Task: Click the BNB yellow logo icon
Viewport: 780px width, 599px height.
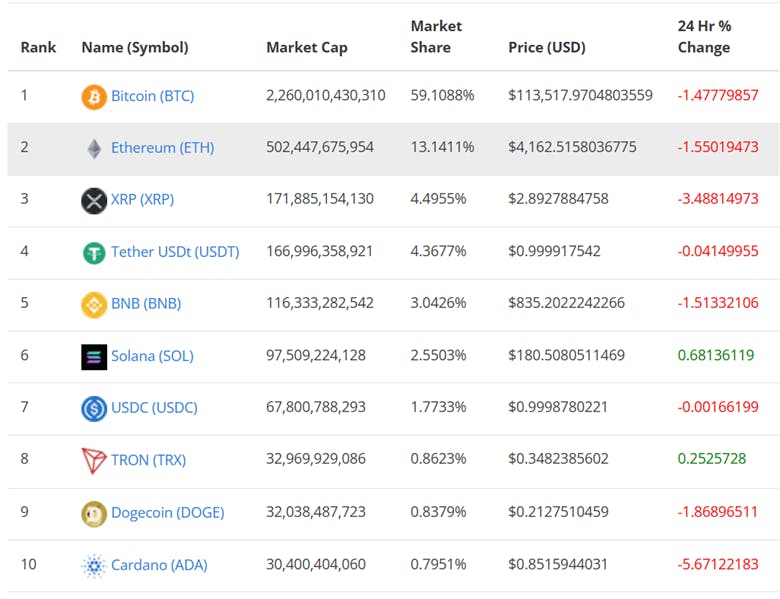Action: (x=94, y=304)
